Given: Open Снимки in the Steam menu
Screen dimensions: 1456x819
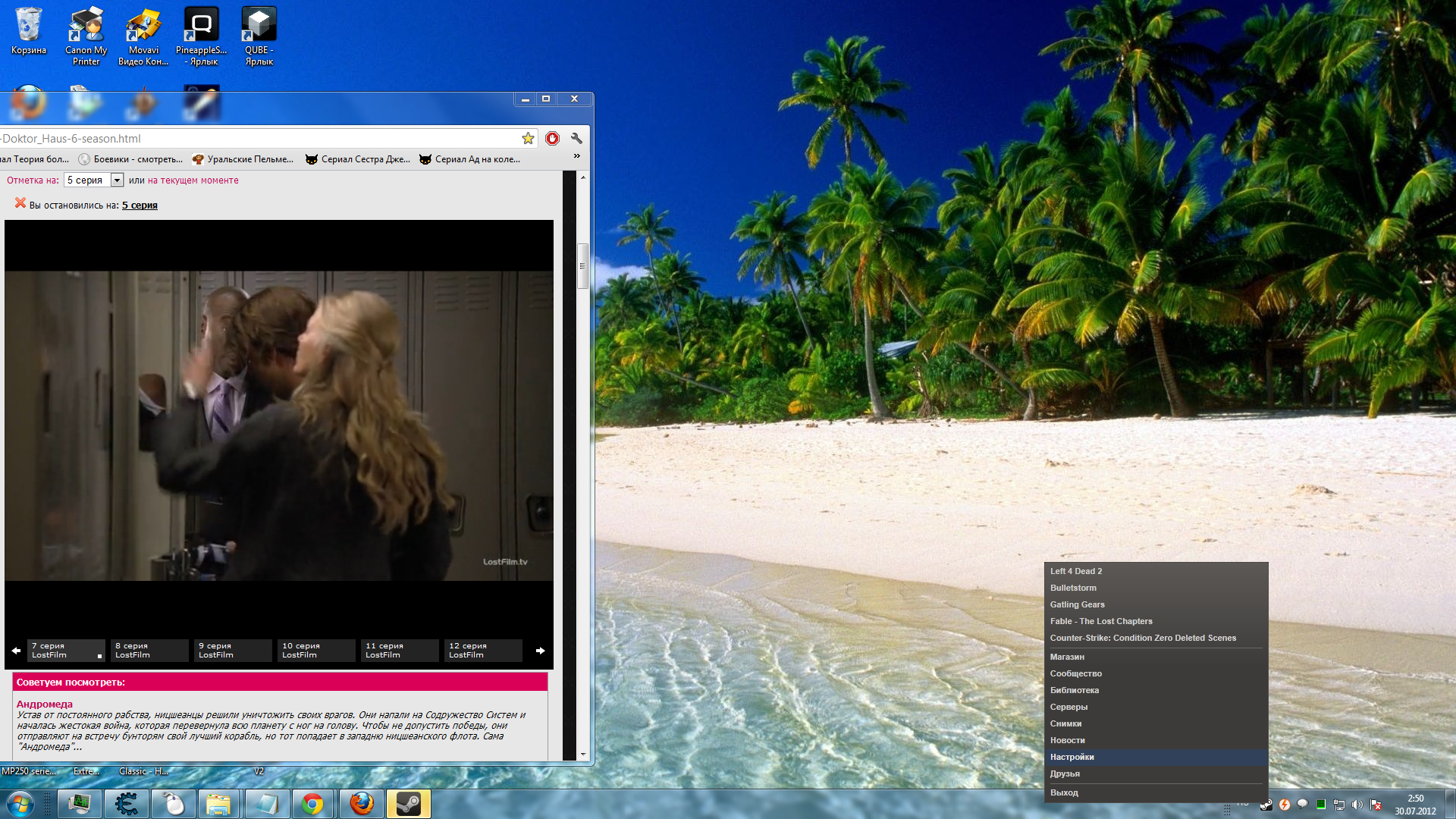Looking at the screenshot, I should pyautogui.click(x=1156, y=723).
